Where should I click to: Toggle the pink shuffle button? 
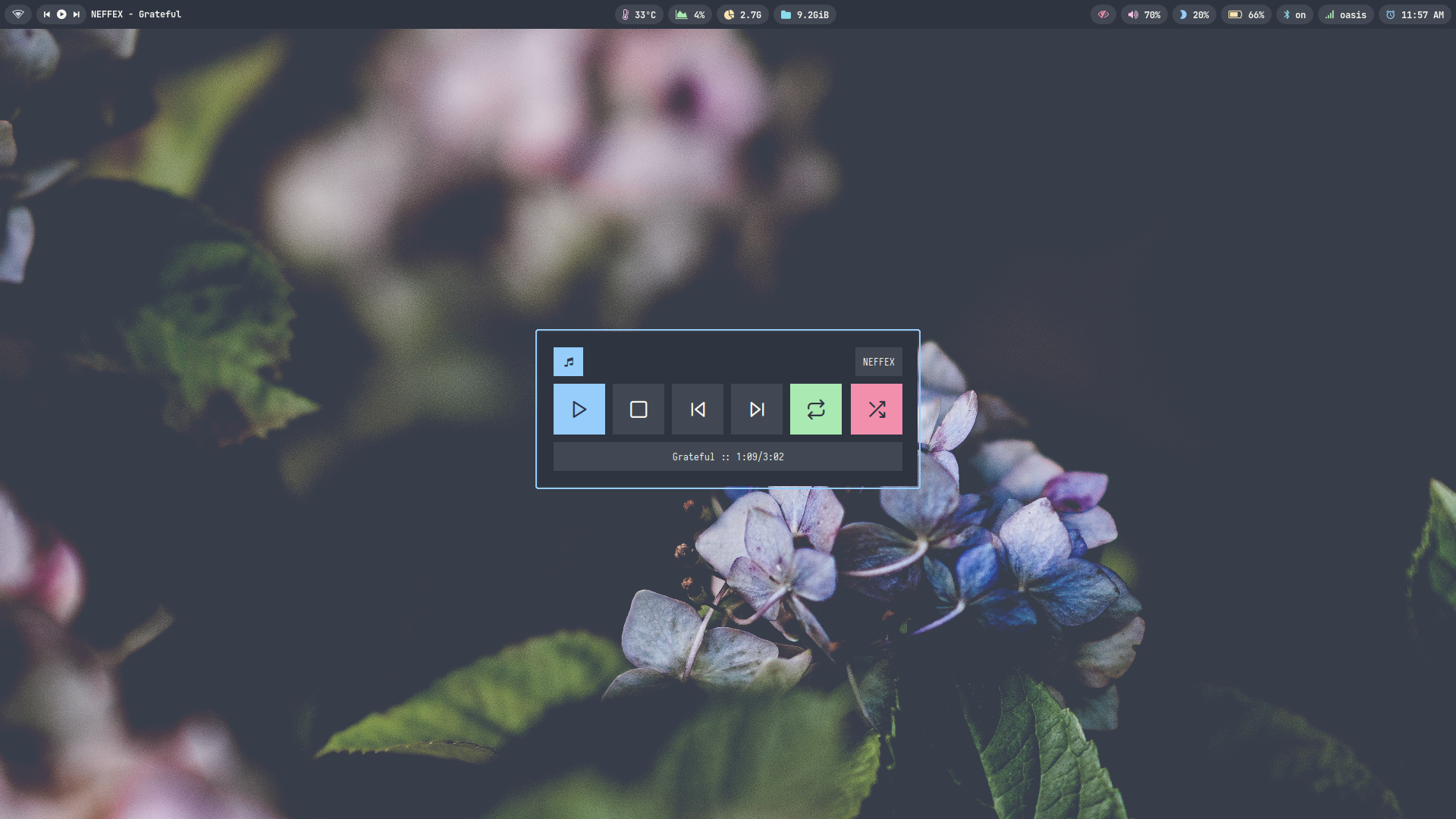click(x=876, y=409)
